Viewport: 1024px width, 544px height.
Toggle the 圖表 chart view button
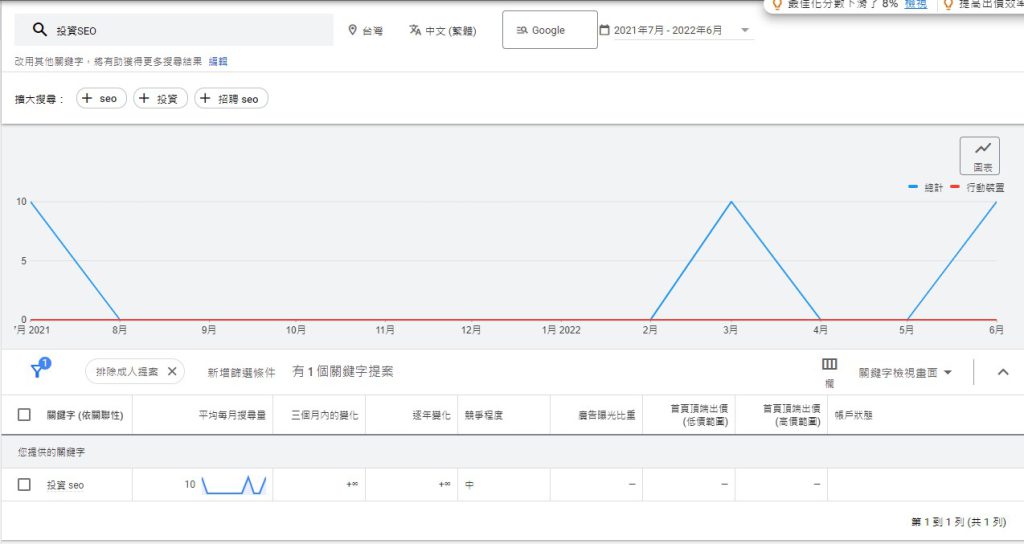[980, 155]
